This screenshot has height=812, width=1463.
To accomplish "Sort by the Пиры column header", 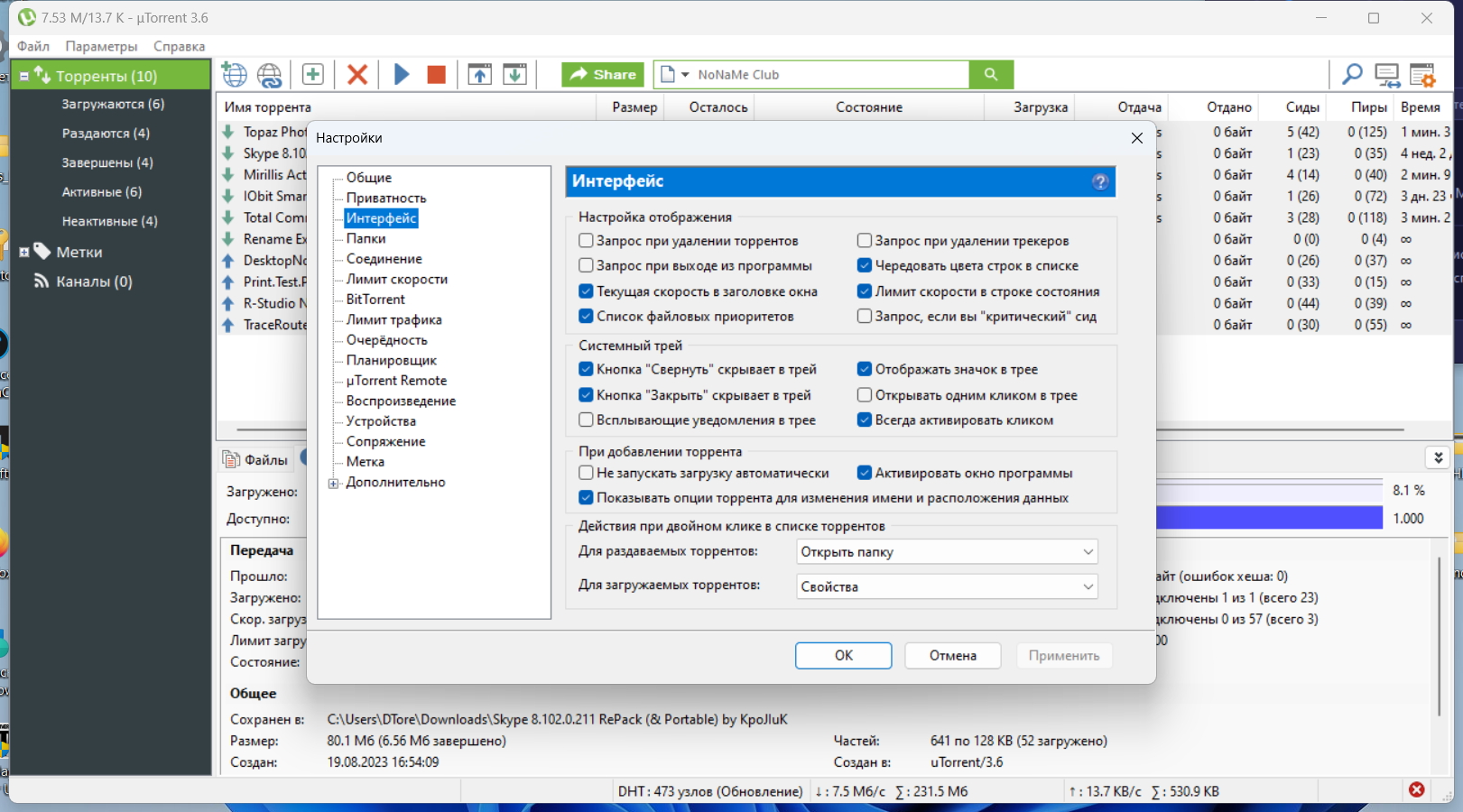I will pos(1368,107).
